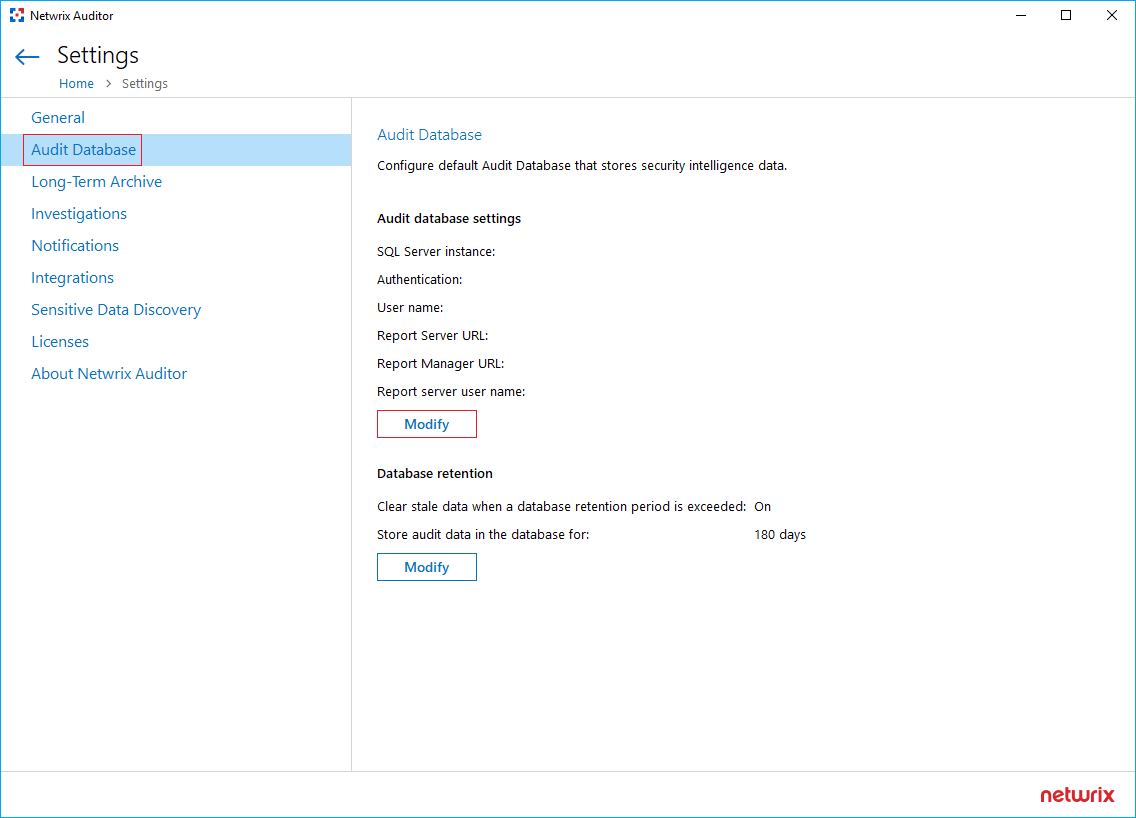The width and height of the screenshot is (1136, 818).
Task: Open the Long-Term Archive settings
Action: (x=96, y=181)
